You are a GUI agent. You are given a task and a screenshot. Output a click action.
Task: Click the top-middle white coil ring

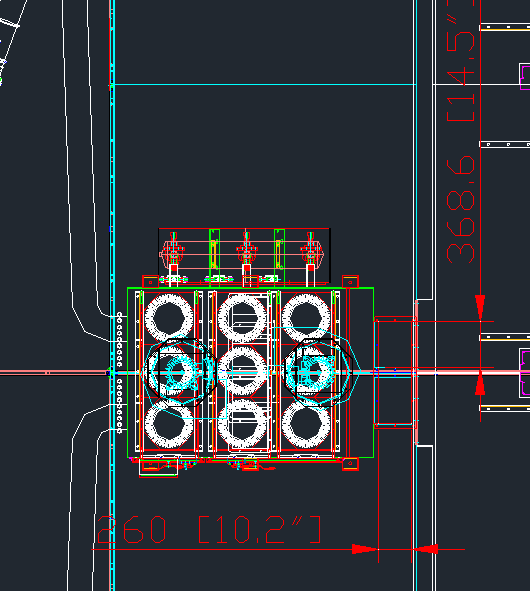pyautogui.click(x=242, y=318)
